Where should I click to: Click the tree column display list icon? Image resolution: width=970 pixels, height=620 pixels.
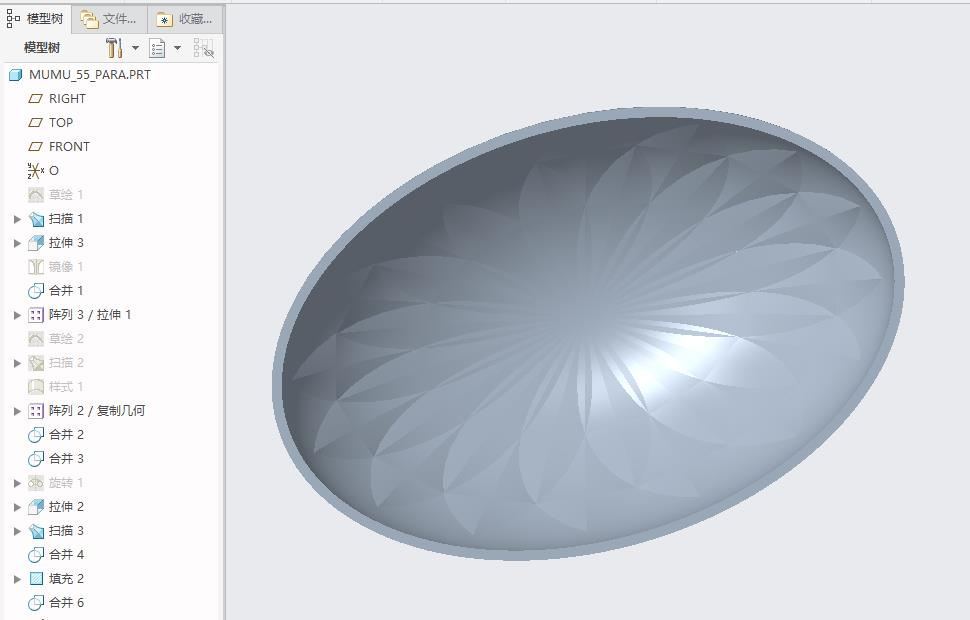point(157,48)
